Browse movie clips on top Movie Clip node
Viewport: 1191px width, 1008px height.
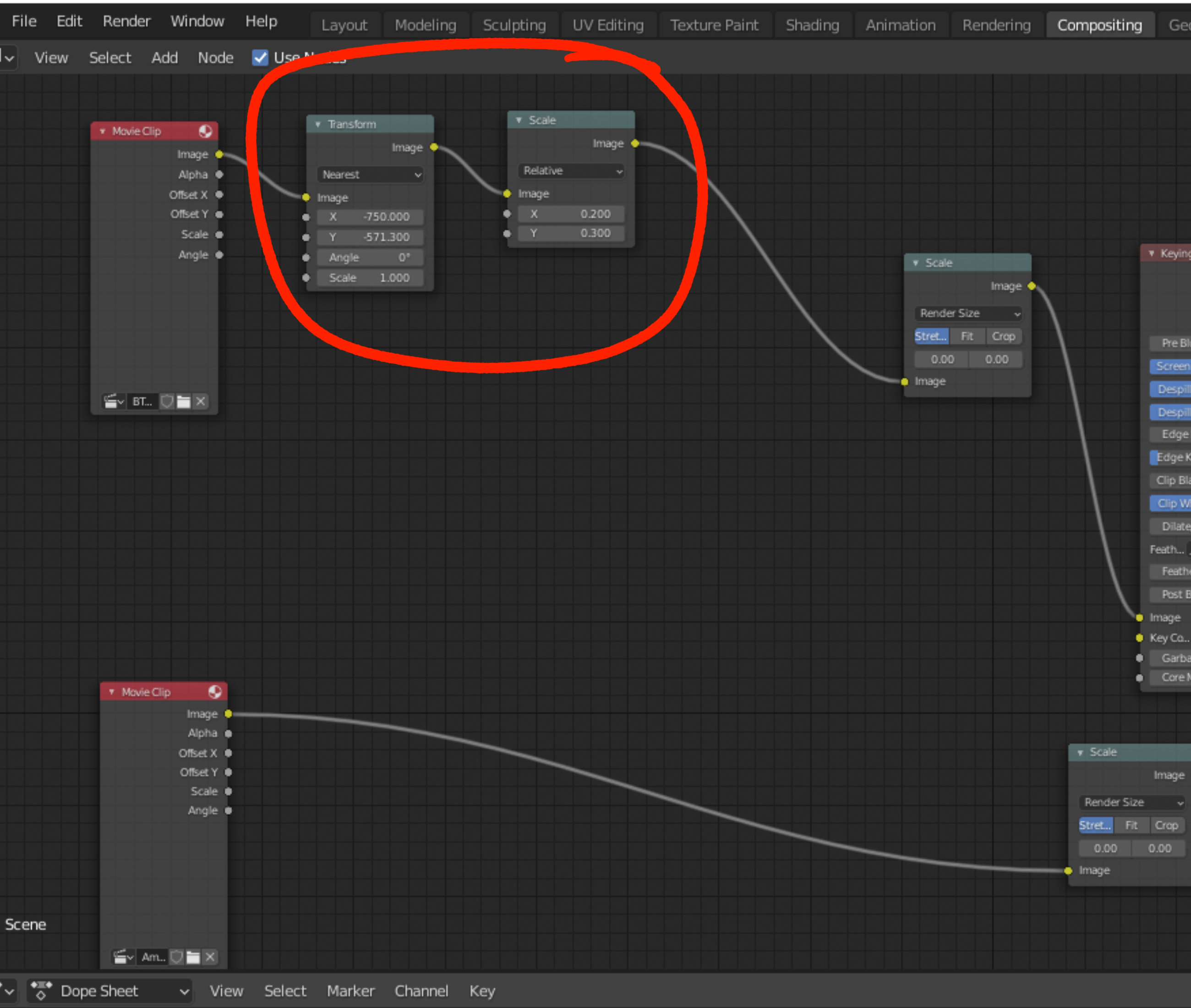[114, 402]
